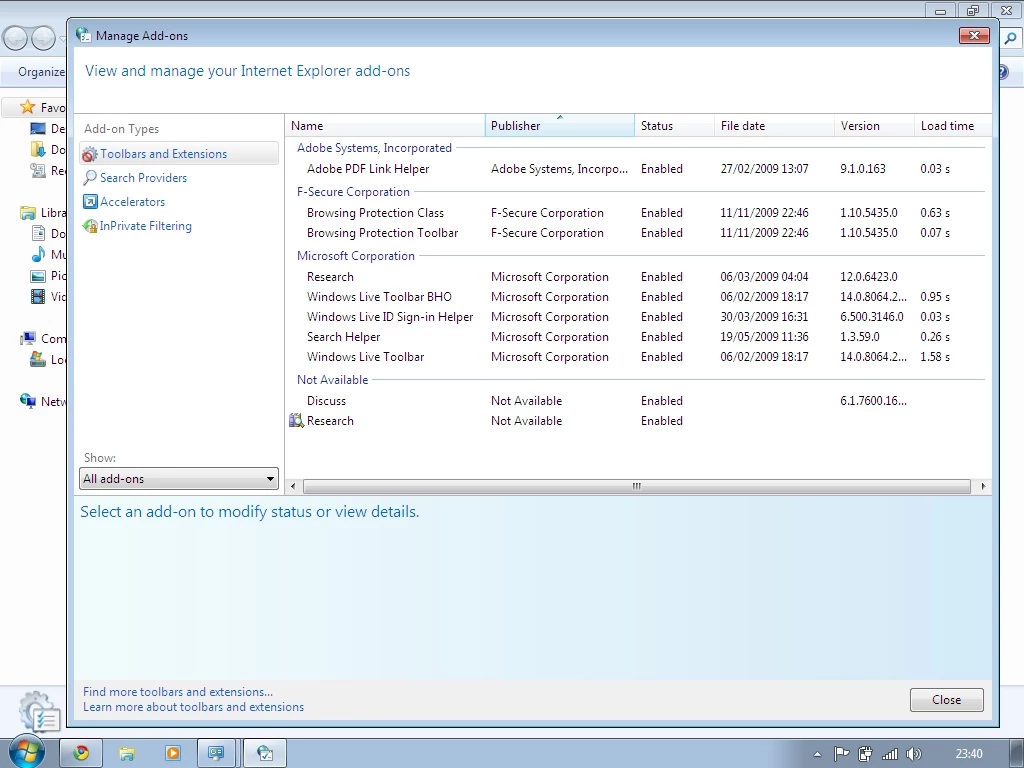Sort the list by the Version column
Viewport: 1024px width, 768px height.
(x=874, y=125)
